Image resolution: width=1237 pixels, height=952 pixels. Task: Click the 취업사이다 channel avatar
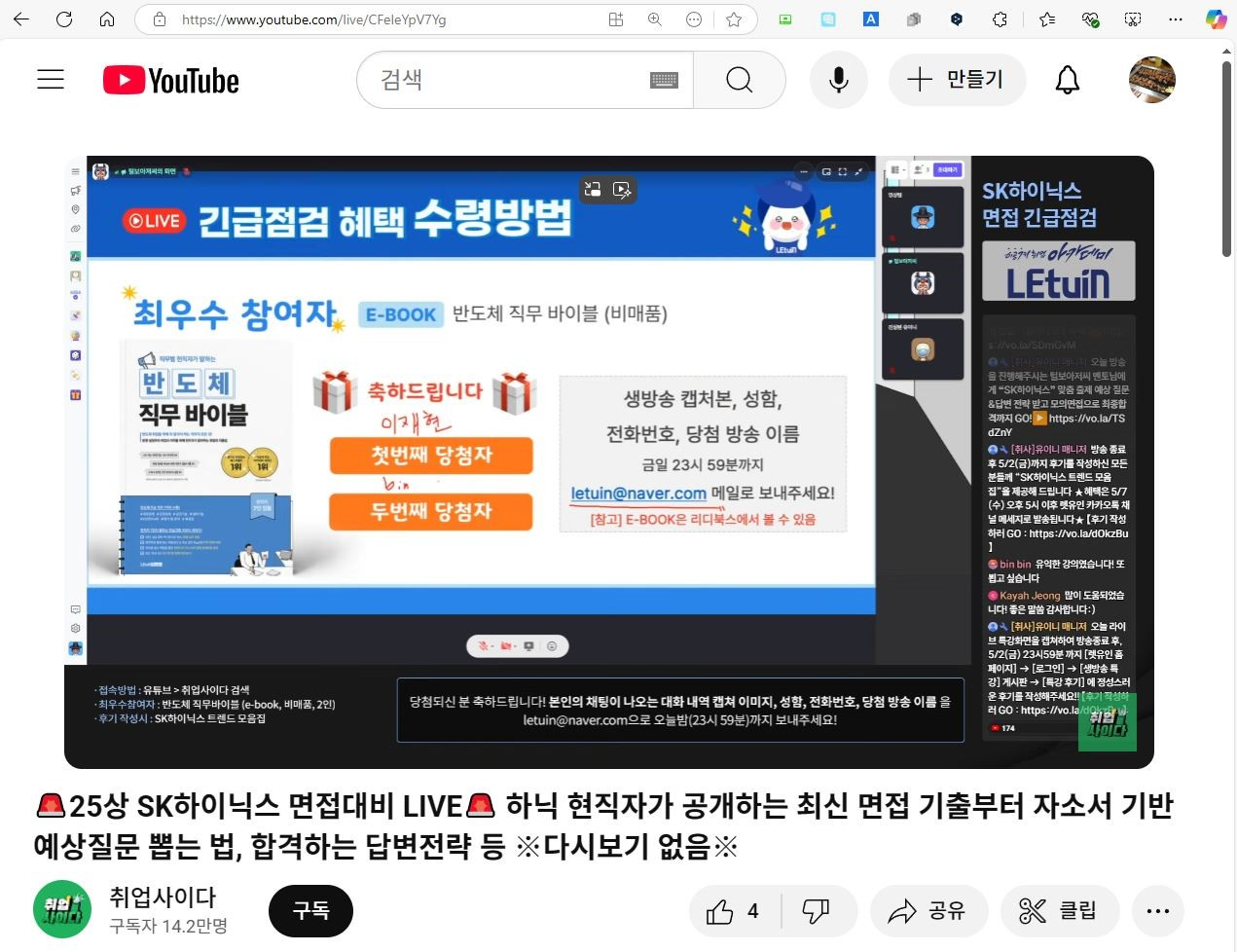coord(62,910)
